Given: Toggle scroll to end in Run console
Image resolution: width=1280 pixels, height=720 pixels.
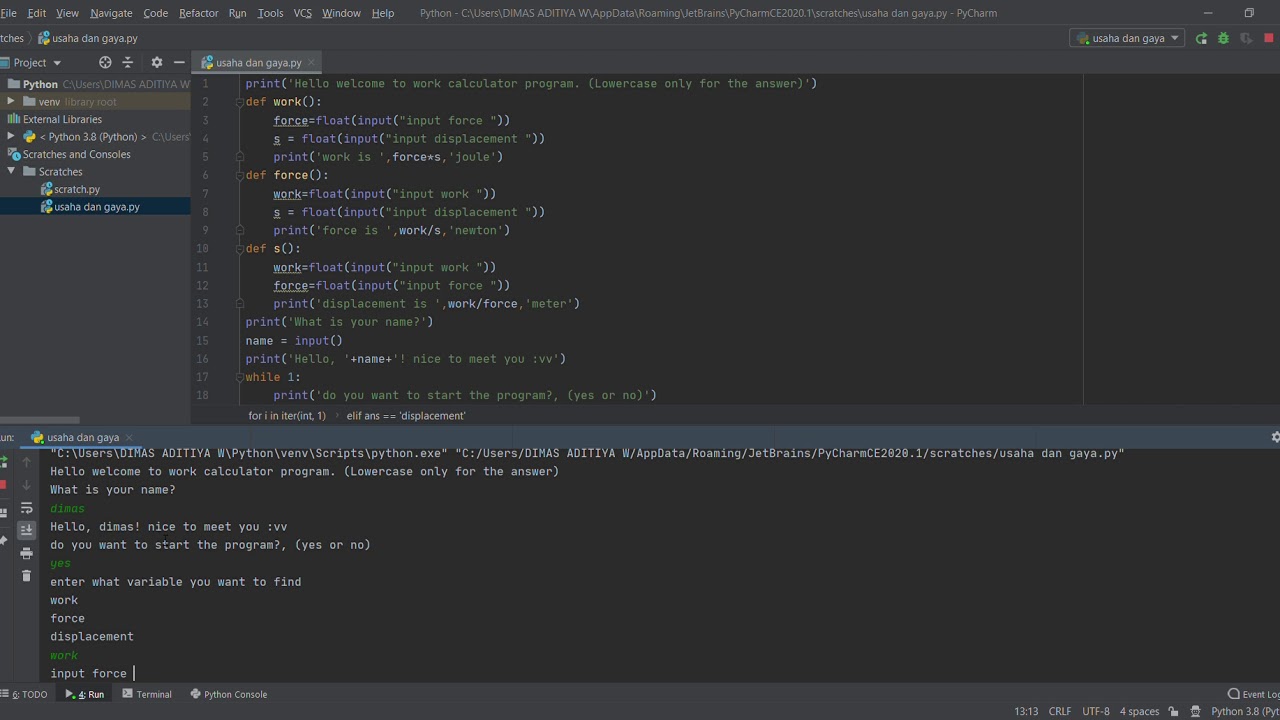Looking at the screenshot, I should tap(27, 530).
